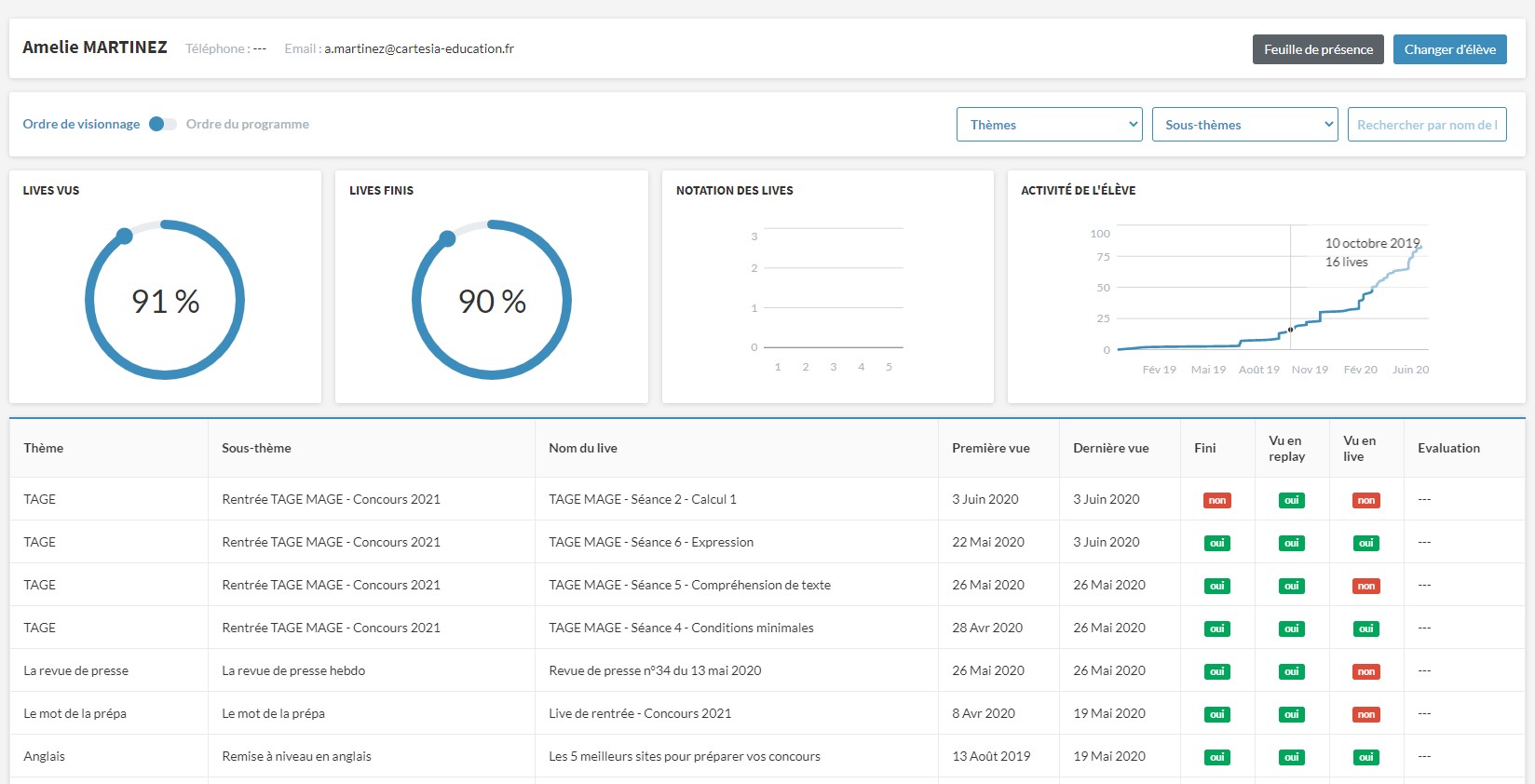1535x784 pixels.
Task: Select Live de rentrée - Concours 2021
Action: [x=640, y=713]
